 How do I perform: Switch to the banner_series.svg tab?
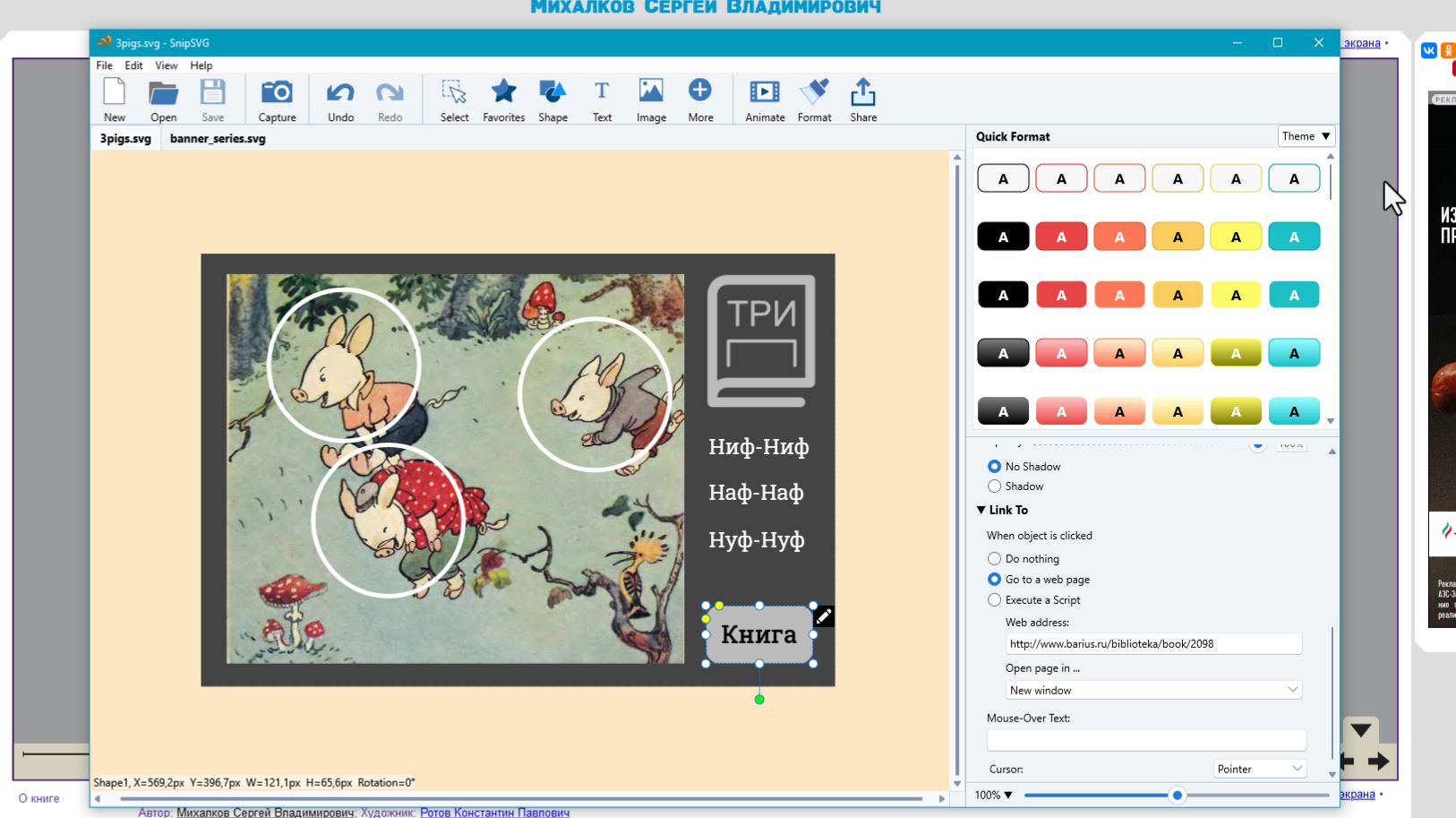(218, 139)
